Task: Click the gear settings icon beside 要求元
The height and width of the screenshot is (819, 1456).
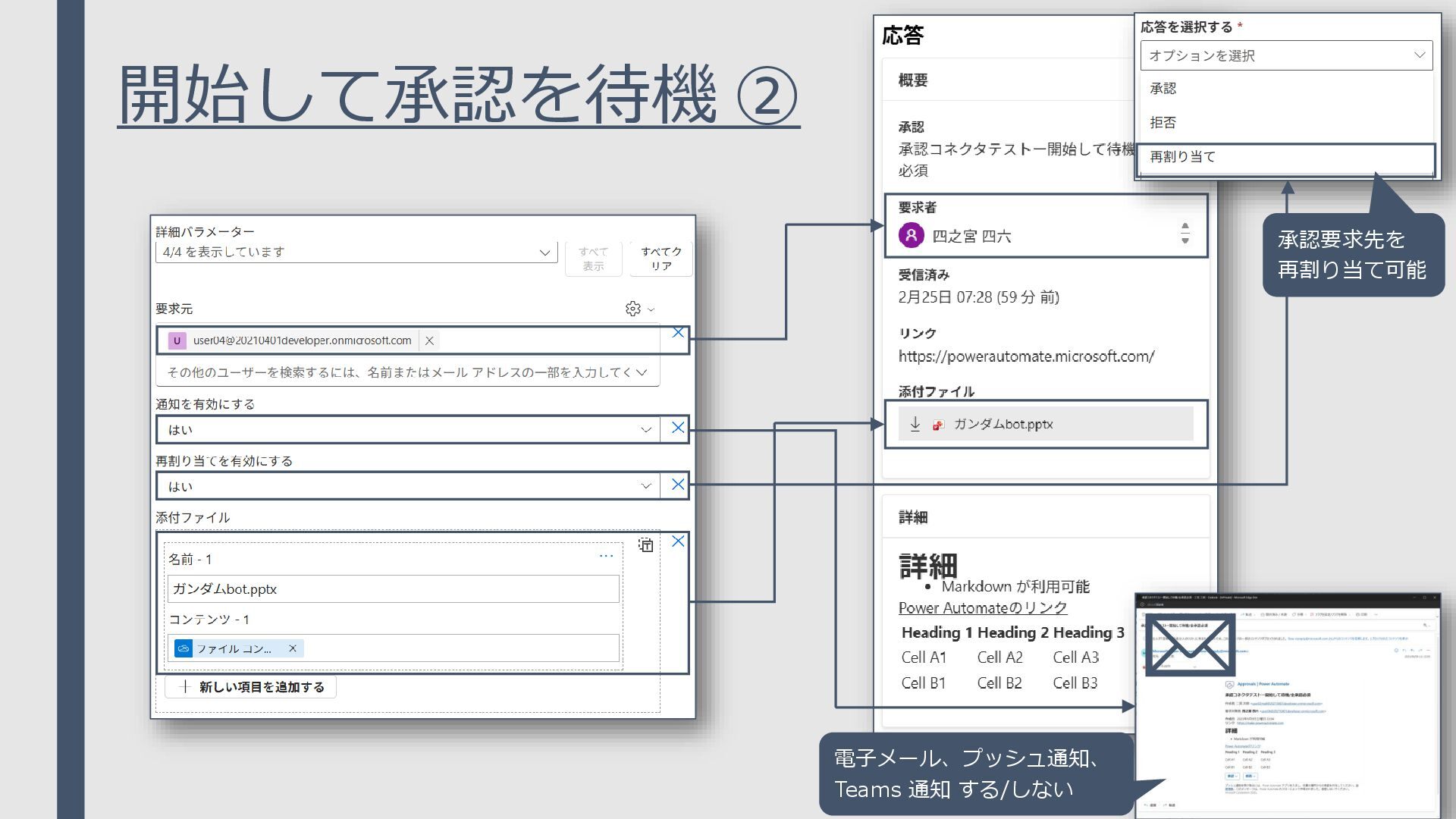Action: tap(632, 309)
